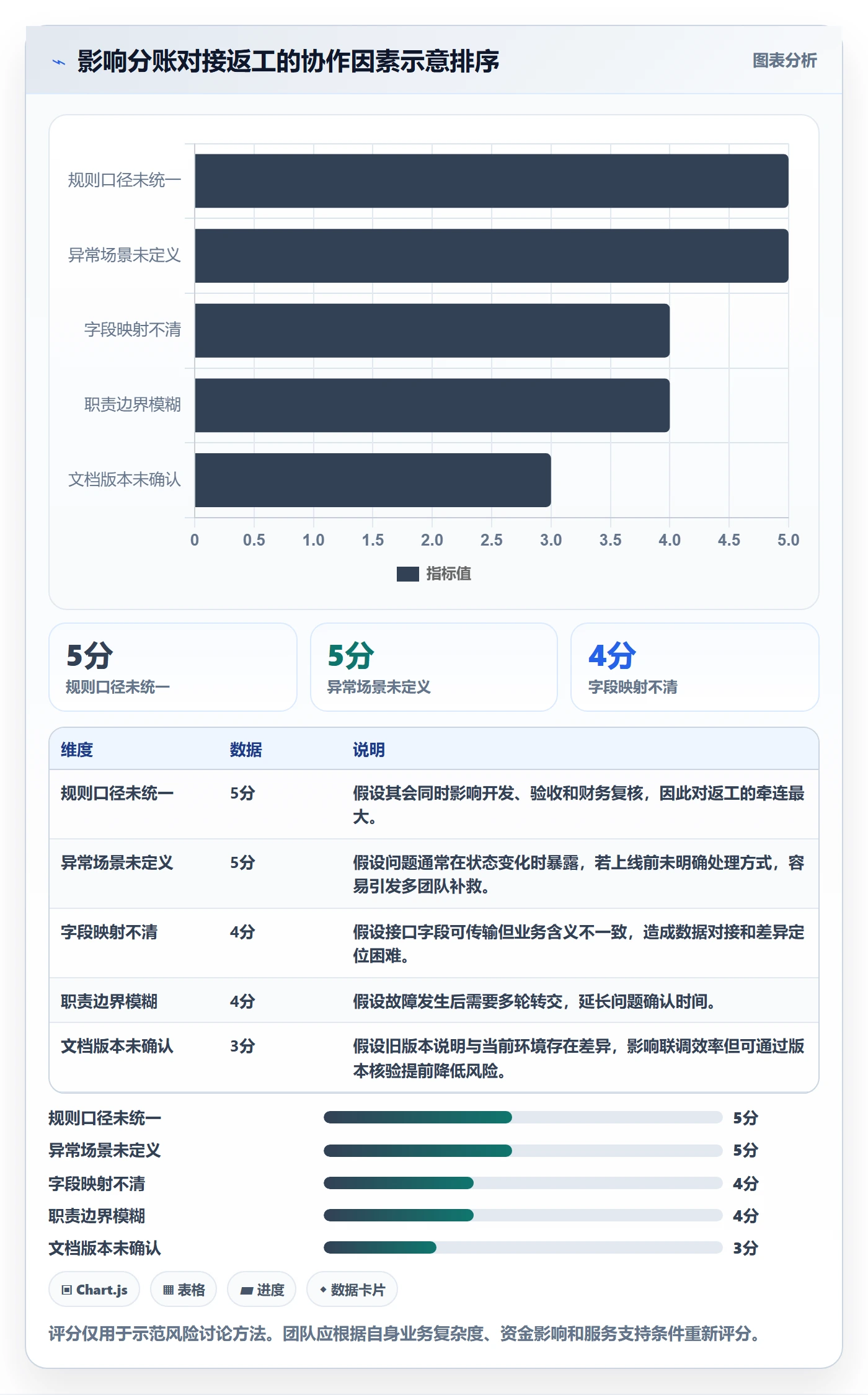Click the 文档版本未确认 progress bar

click(523, 1247)
